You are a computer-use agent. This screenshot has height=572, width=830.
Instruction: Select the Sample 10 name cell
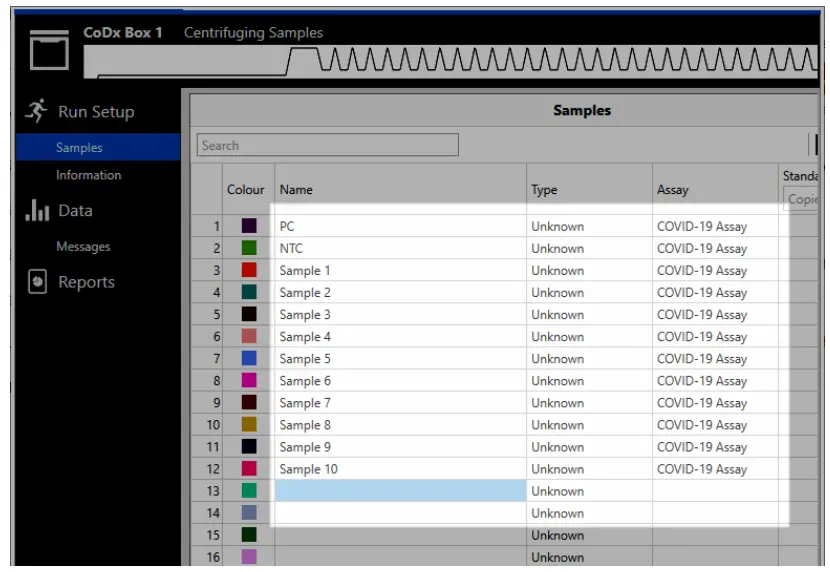[x=400, y=468]
